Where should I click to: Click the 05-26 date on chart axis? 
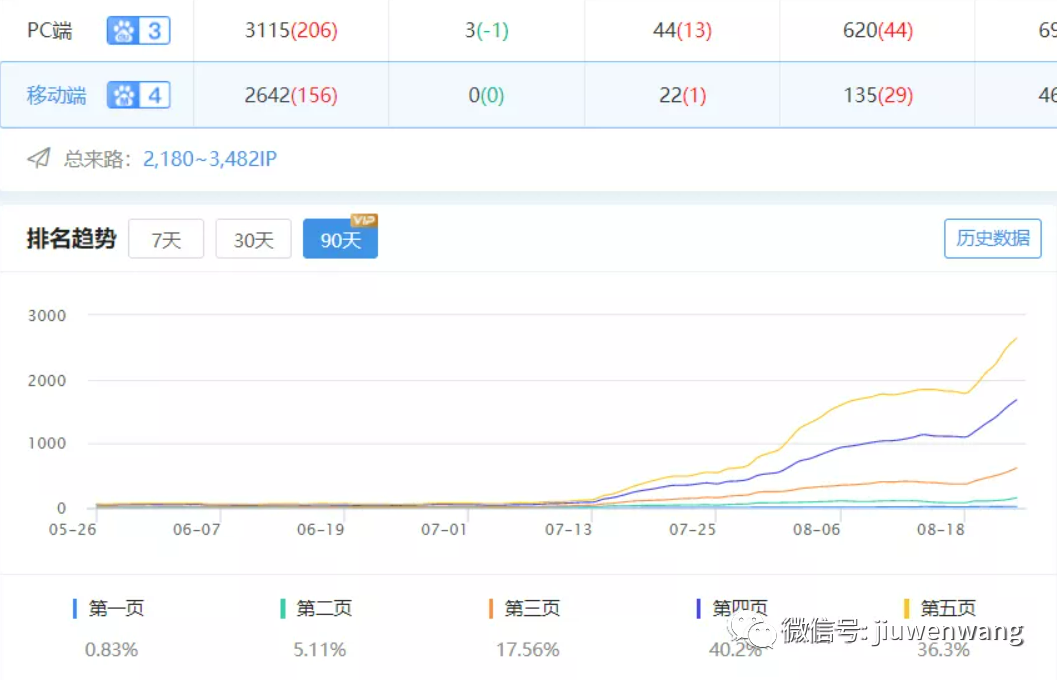coord(72,530)
